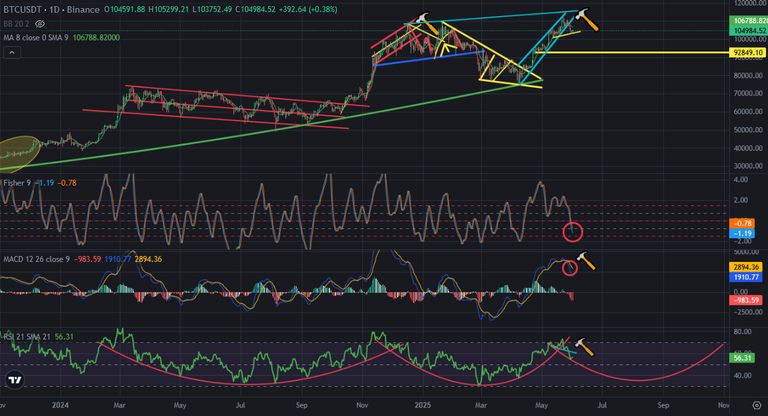The height and width of the screenshot is (416, 768).
Task: Select the hammer icon on the RSI pane
Action: tap(583, 346)
